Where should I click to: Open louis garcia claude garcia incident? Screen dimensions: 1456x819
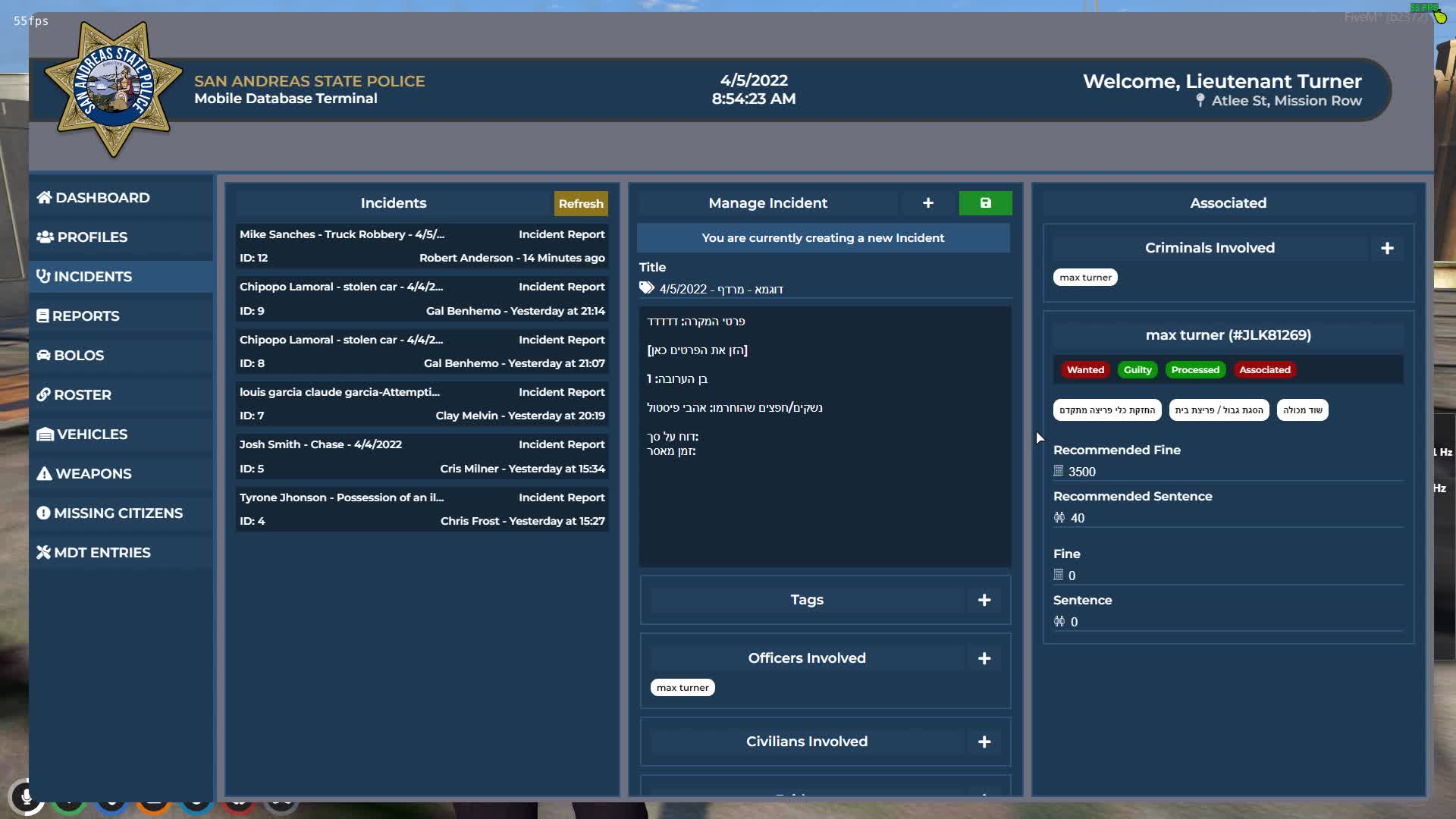coord(422,403)
